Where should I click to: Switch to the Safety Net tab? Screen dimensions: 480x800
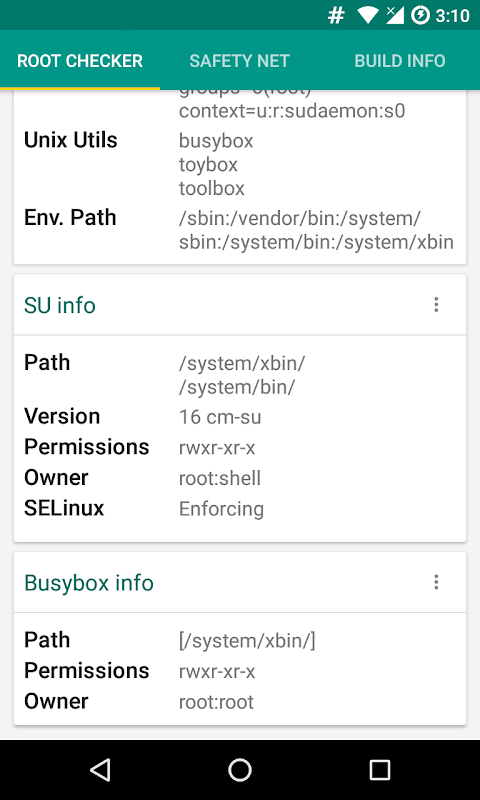click(239, 61)
